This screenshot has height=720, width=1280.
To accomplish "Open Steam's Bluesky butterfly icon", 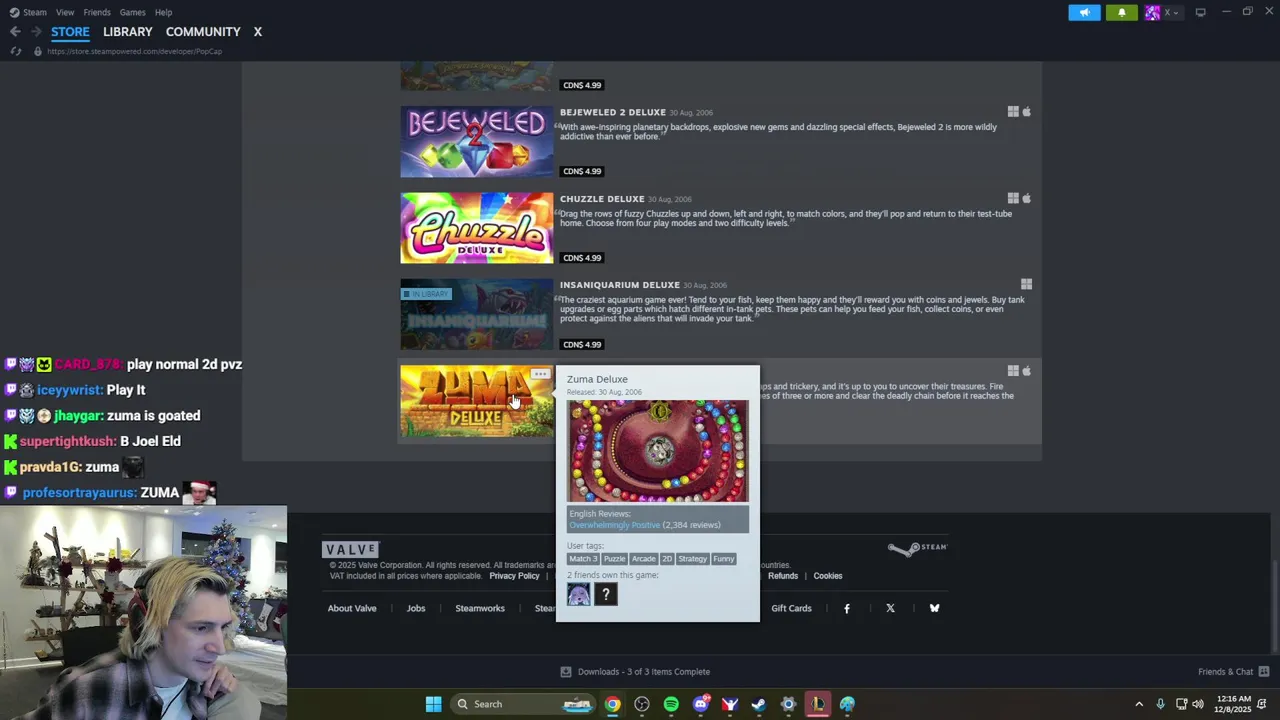I will [934, 608].
